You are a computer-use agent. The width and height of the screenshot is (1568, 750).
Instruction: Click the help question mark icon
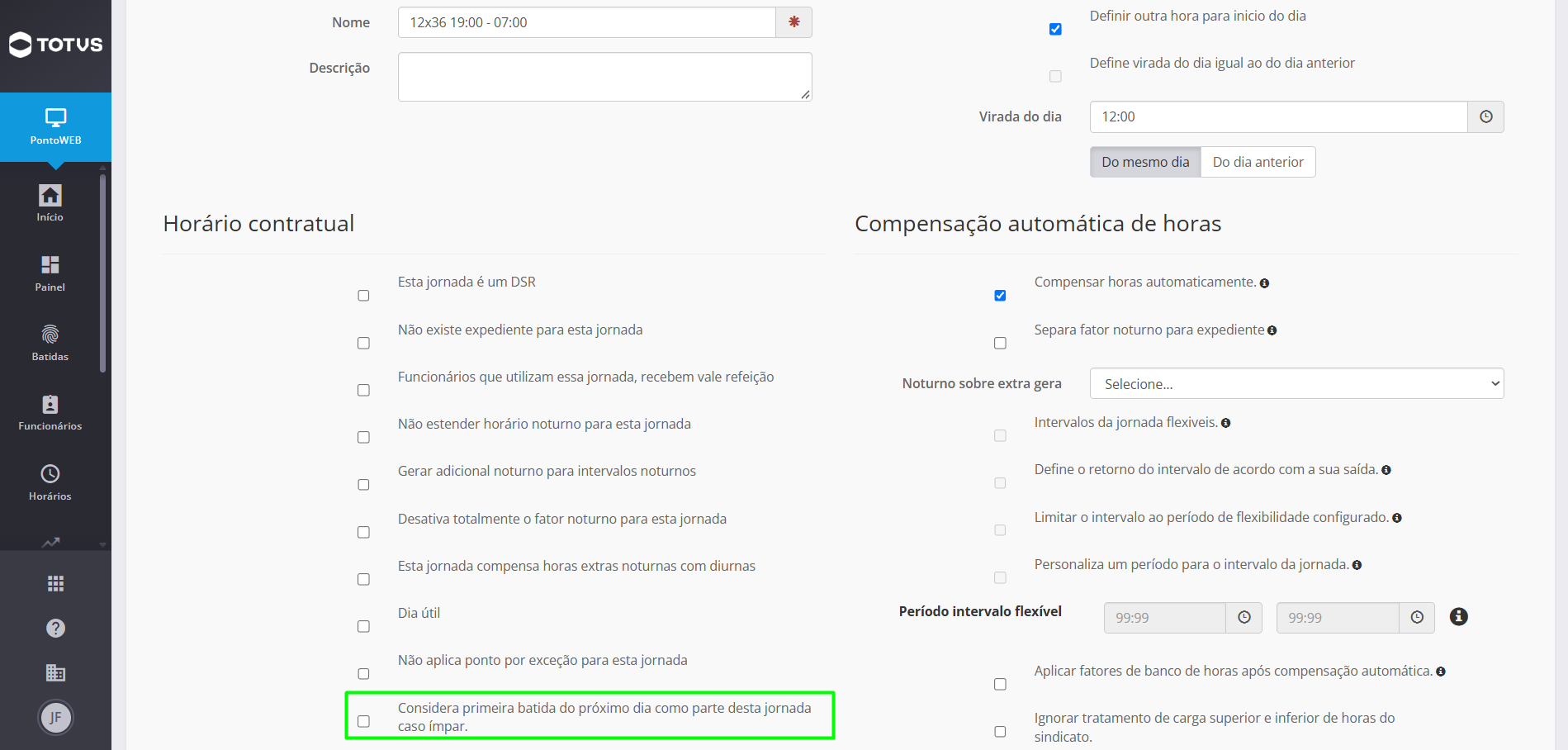tap(55, 629)
